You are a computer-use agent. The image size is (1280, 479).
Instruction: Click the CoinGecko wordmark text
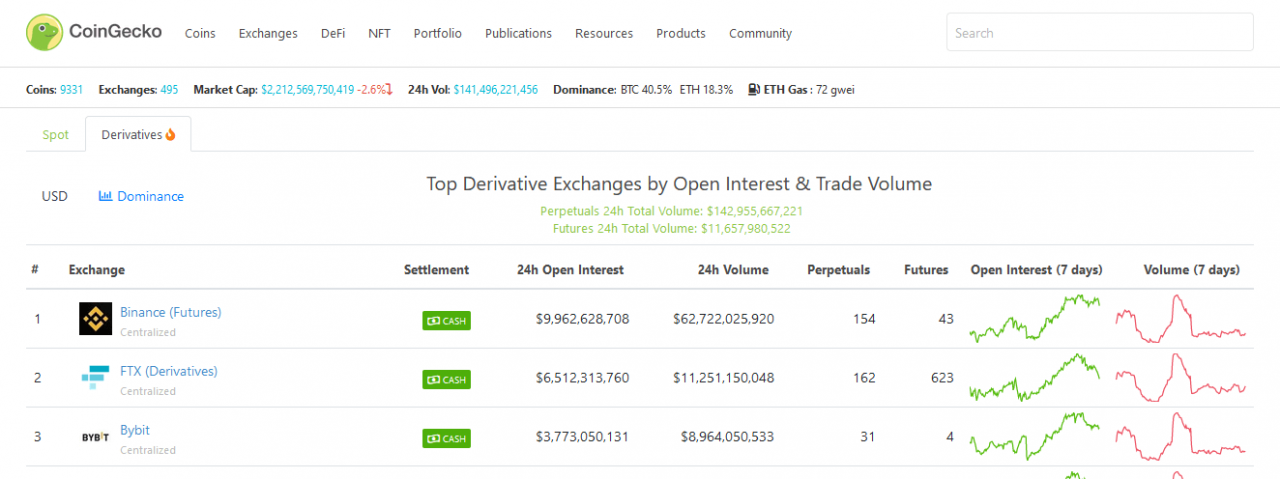point(115,32)
